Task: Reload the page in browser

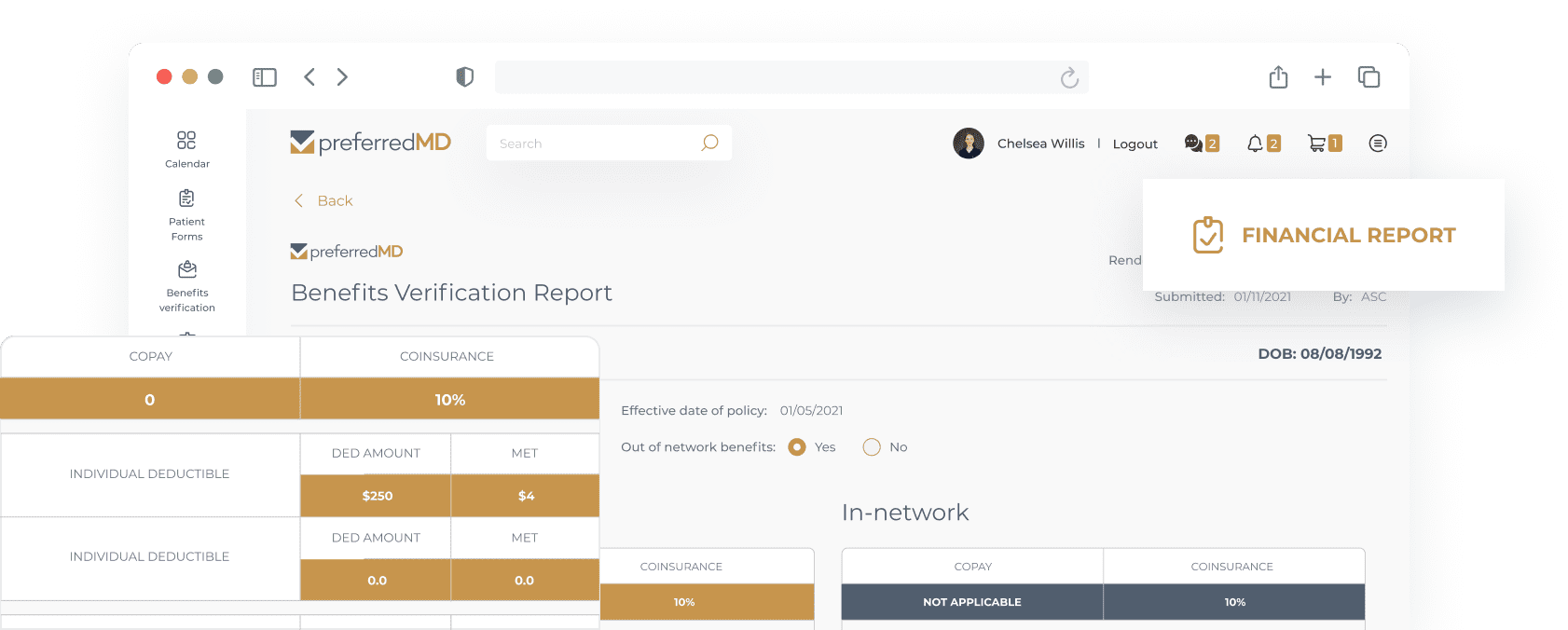Action: point(1069,78)
